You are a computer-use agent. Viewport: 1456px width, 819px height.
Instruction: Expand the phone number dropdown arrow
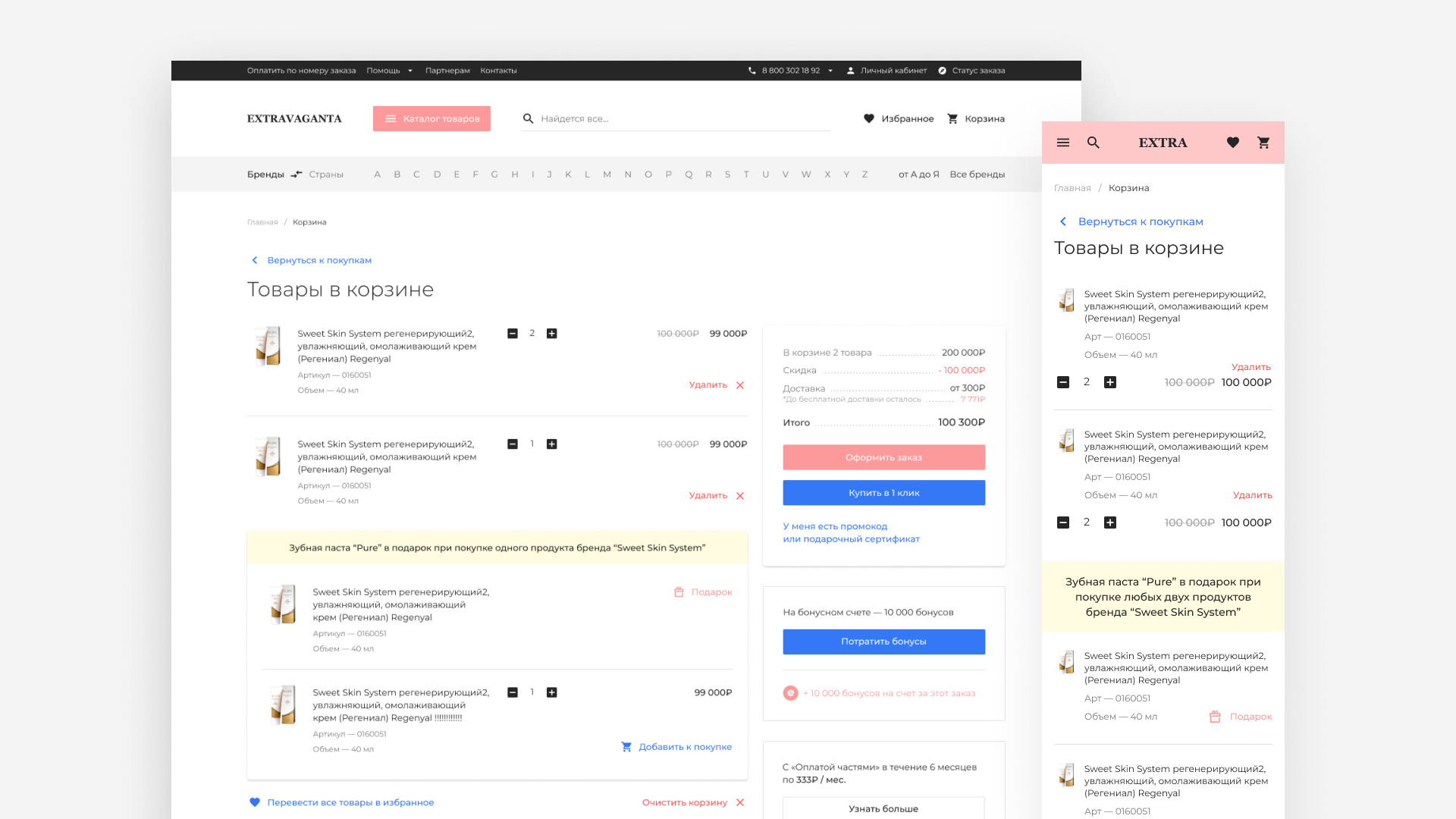pyautogui.click(x=830, y=71)
